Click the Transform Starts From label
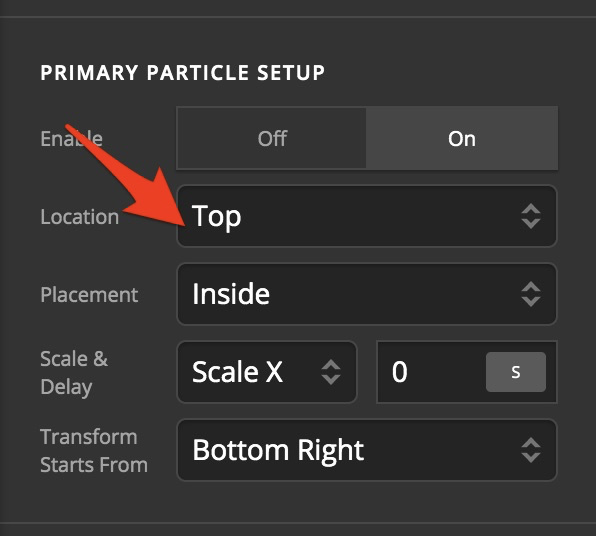Viewport: 596px width, 536px height. (94, 451)
